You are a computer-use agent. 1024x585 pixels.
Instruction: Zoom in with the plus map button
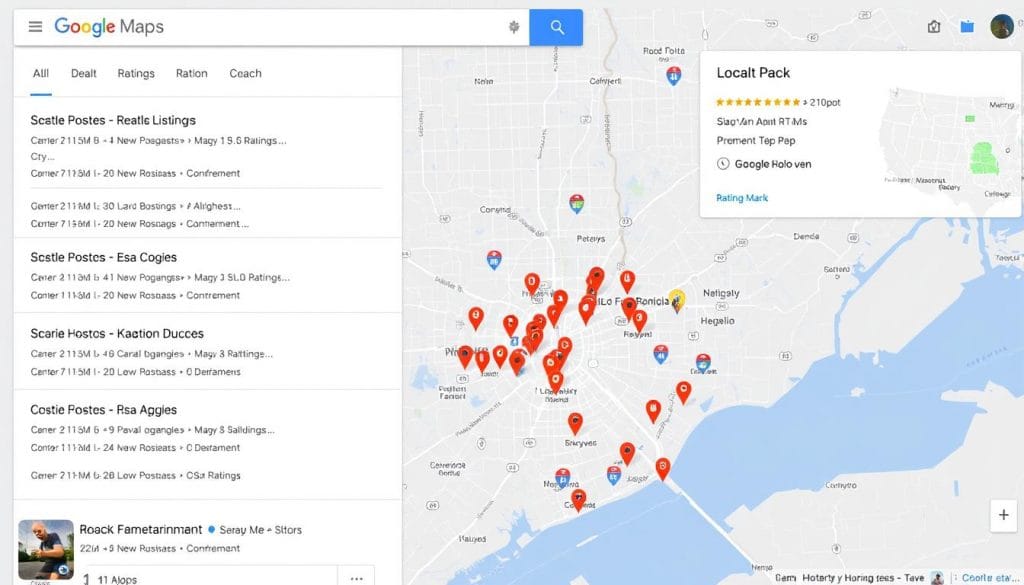pos(1004,515)
